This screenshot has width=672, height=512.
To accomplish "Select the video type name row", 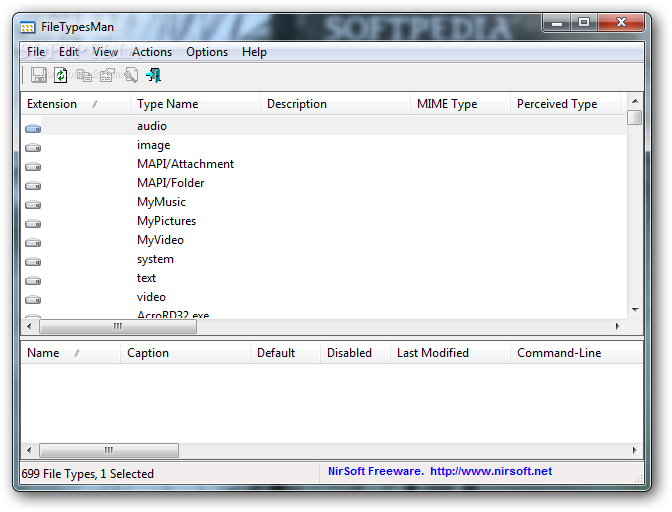I will coord(151,297).
